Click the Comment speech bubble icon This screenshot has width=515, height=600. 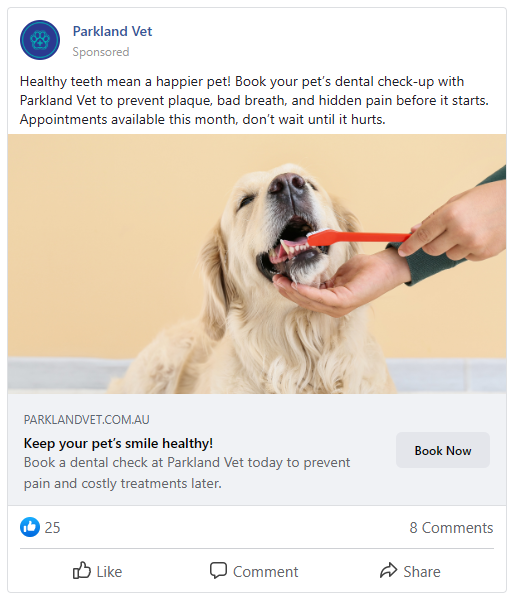click(218, 571)
